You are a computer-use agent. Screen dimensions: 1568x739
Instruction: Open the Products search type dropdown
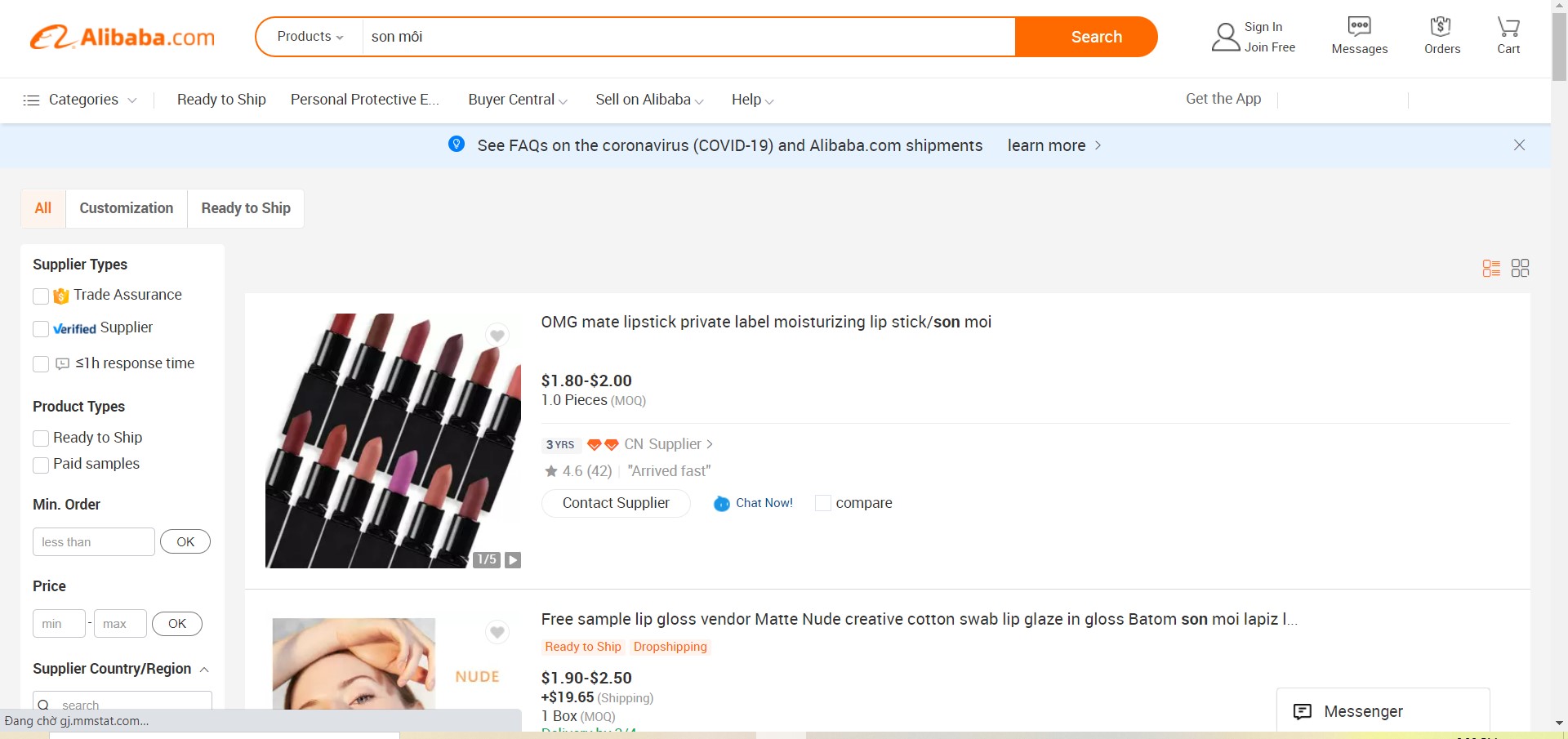tap(310, 37)
